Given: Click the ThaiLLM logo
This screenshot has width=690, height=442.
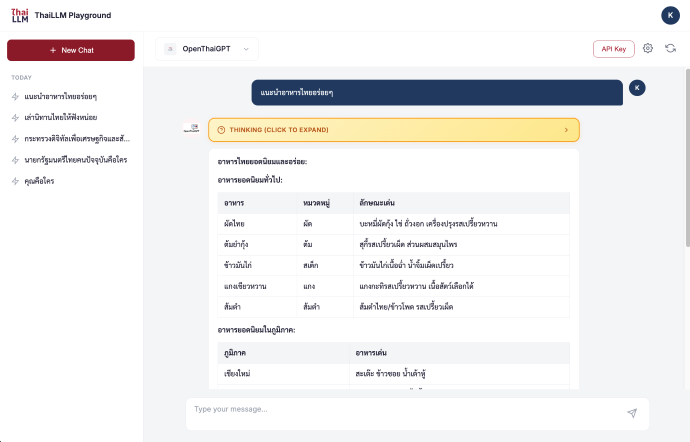Looking at the screenshot, I should (20, 15).
